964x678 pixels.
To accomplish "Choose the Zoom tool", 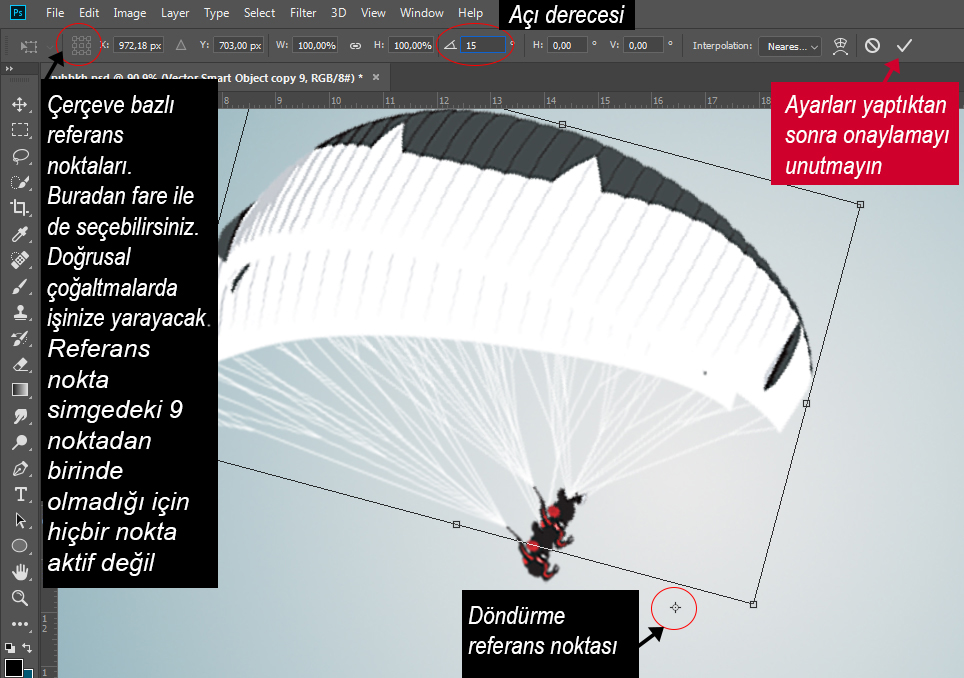I will coord(20,597).
